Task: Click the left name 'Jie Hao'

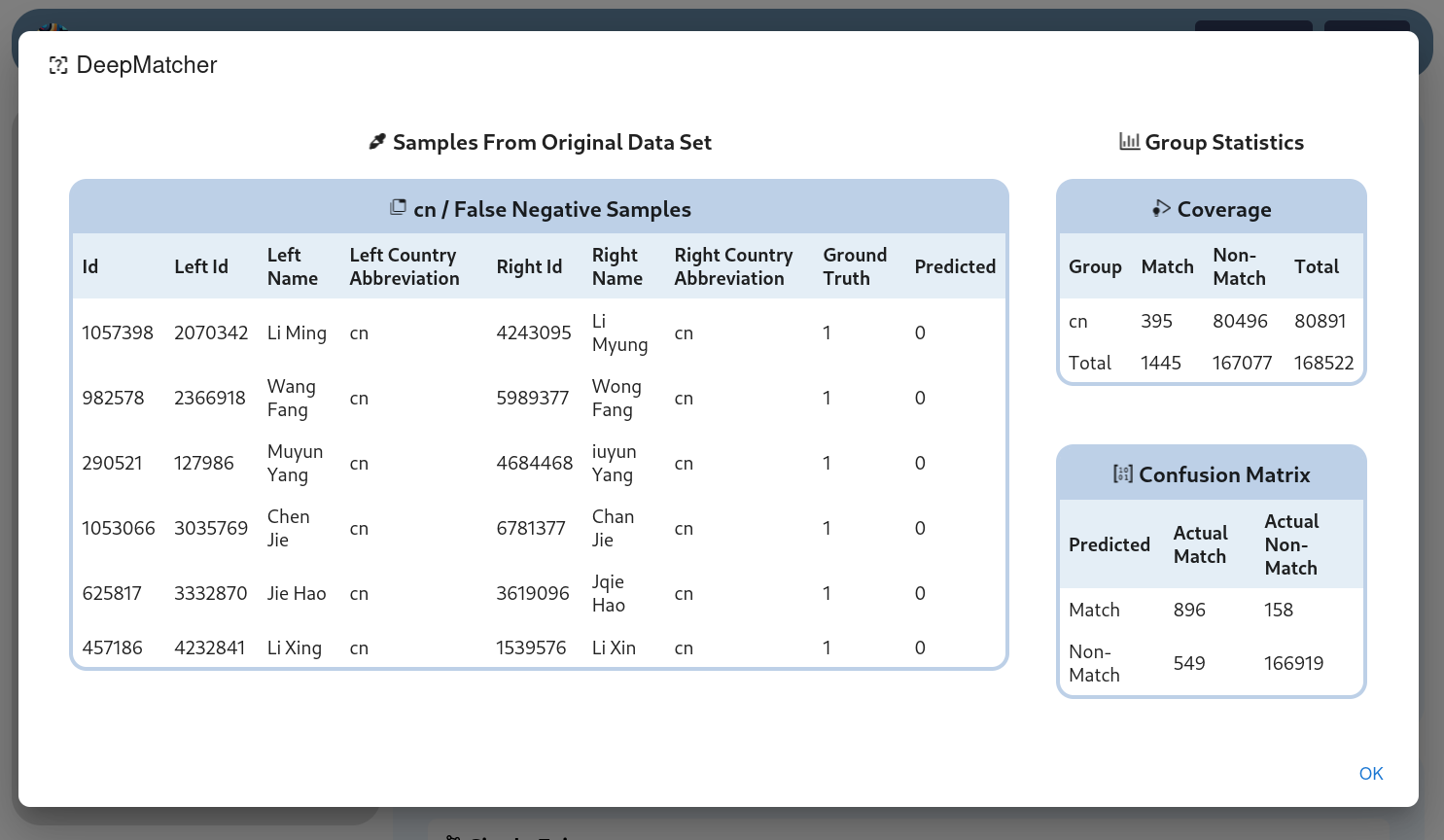Action: 297,593
